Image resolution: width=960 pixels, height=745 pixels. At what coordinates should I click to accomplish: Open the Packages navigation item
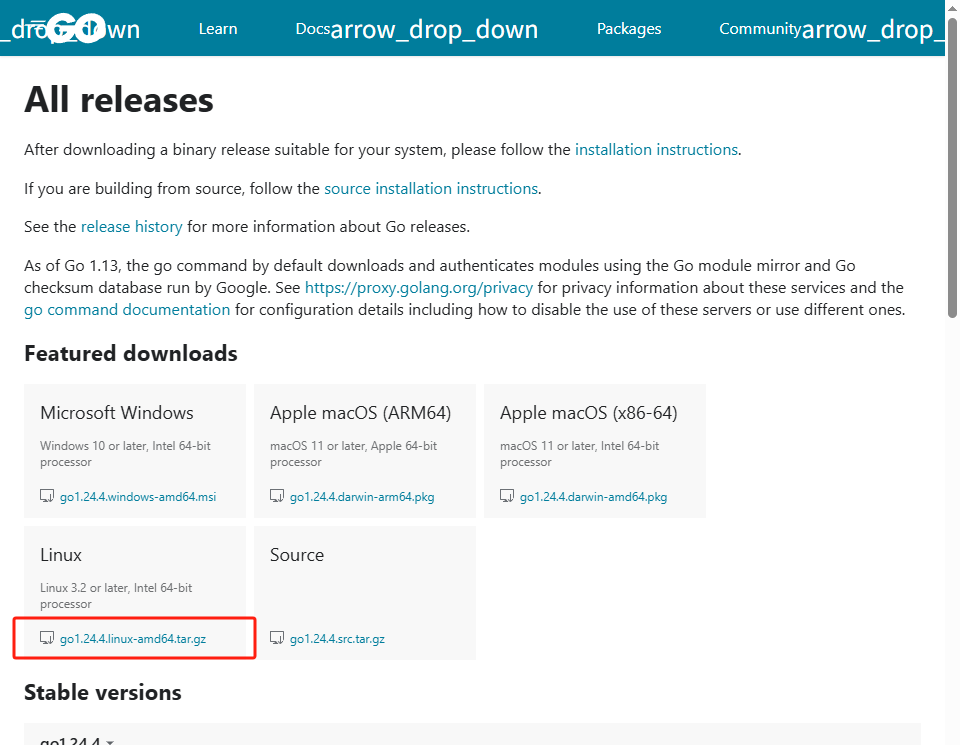pyautogui.click(x=629, y=29)
